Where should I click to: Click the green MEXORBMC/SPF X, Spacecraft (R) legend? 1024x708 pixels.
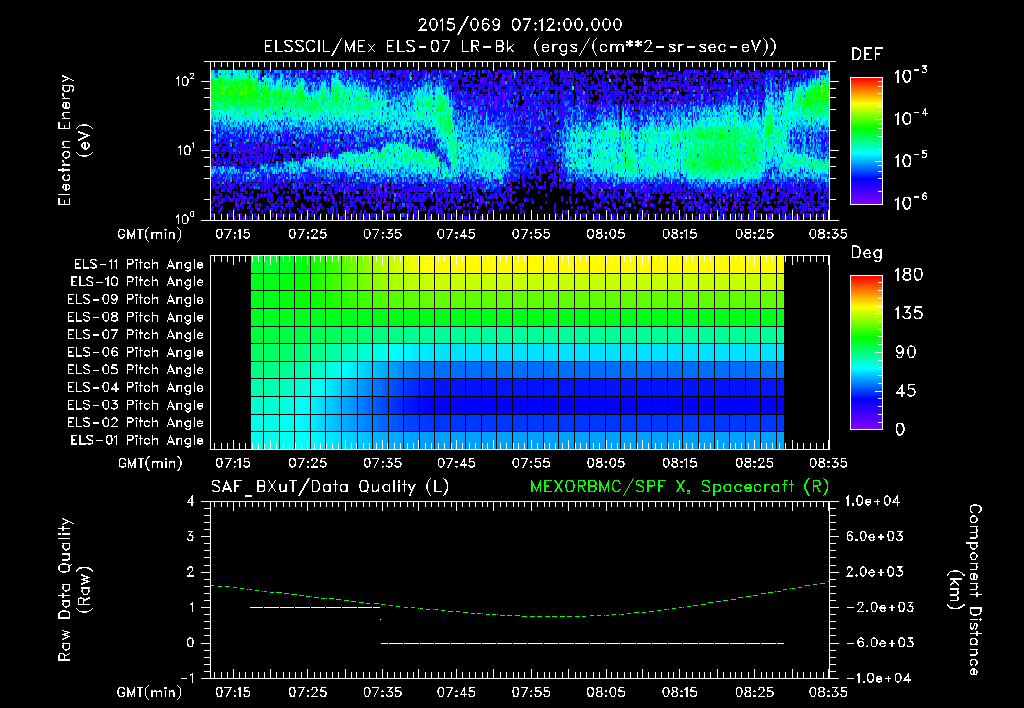click(x=679, y=487)
